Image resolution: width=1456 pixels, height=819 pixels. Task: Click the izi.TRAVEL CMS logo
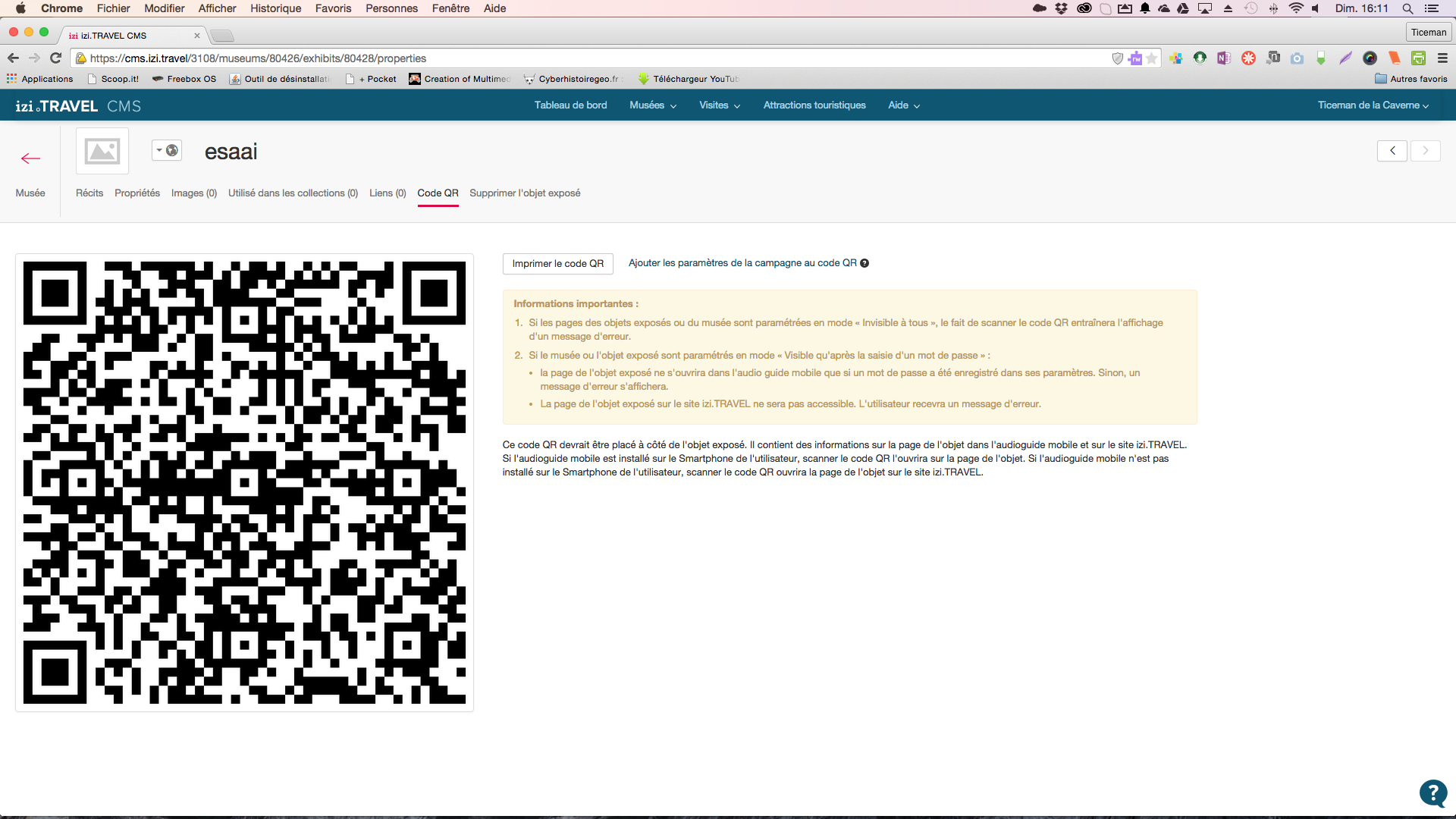pyautogui.click(x=78, y=106)
